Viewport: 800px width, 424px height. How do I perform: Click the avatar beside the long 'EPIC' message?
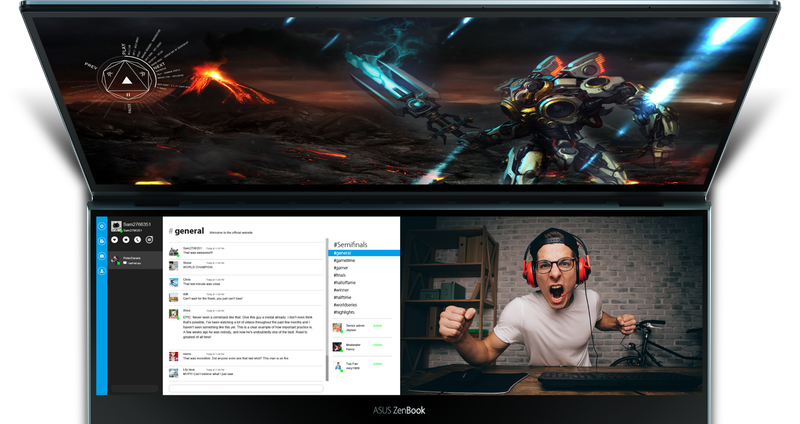174,314
